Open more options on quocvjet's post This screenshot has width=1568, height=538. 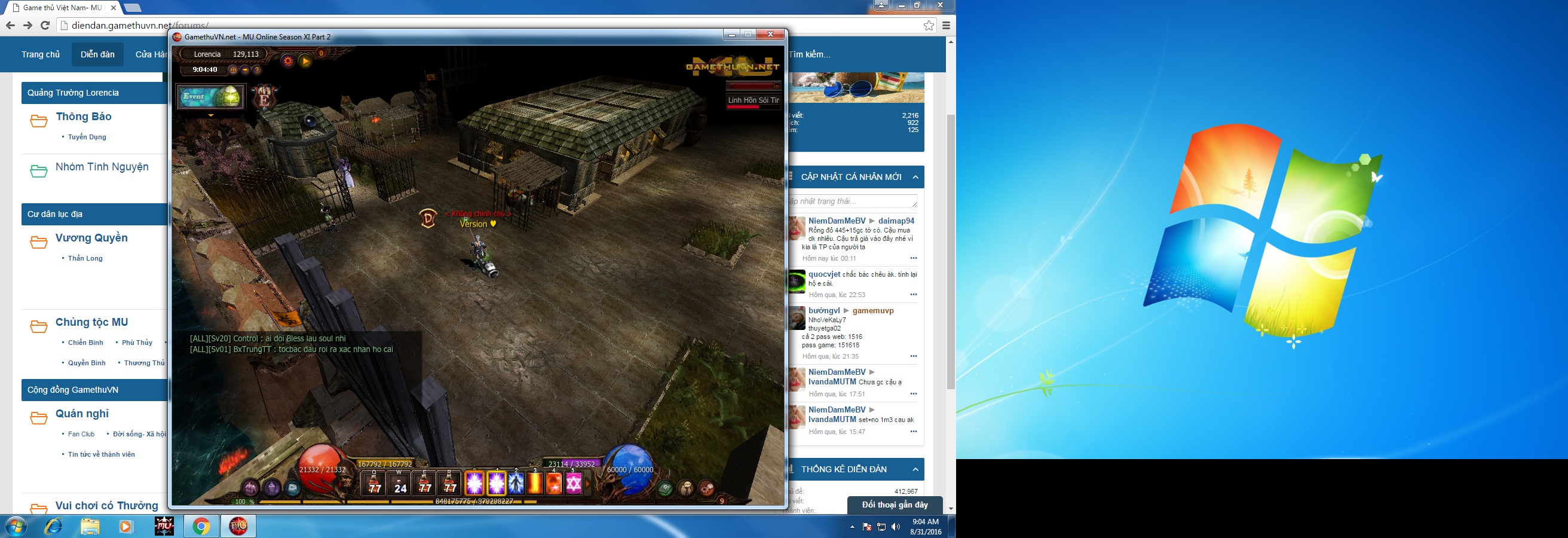click(914, 295)
